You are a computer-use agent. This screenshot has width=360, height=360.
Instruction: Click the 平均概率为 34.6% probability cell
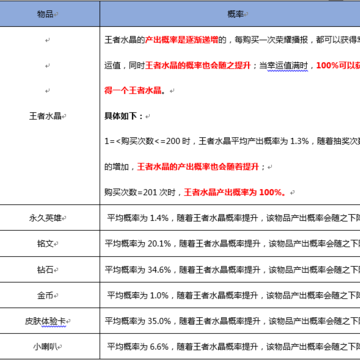230,269
